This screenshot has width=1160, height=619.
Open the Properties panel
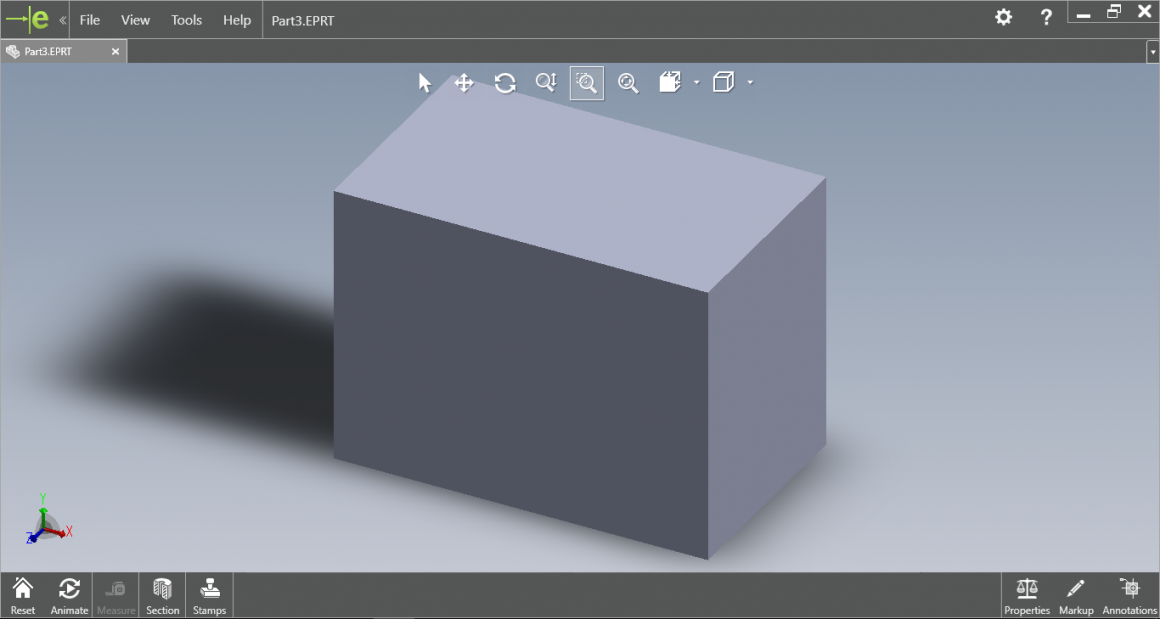(1026, 594)
